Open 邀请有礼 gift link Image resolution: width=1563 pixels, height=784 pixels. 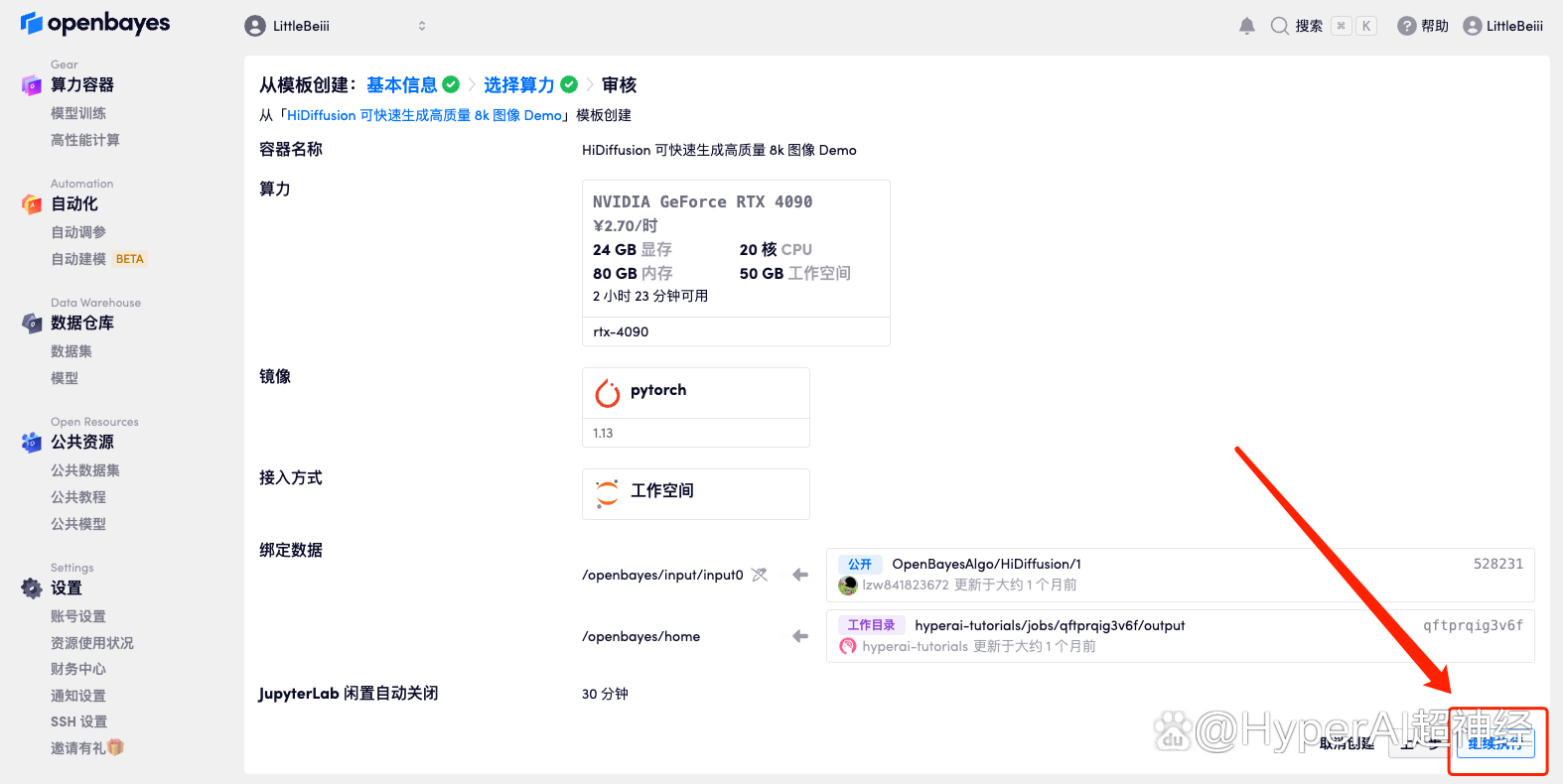pyautogui.click(x=87, y=748)
